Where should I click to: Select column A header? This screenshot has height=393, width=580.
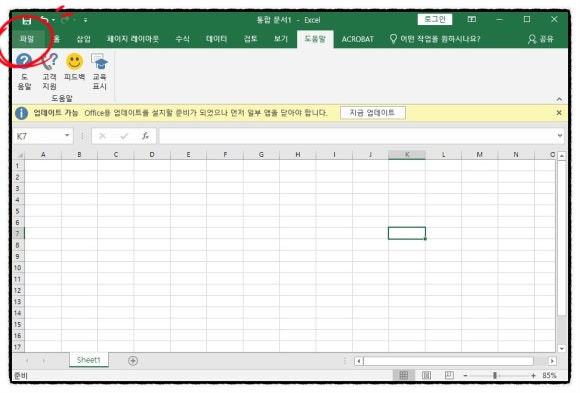(x=43, y=155)
